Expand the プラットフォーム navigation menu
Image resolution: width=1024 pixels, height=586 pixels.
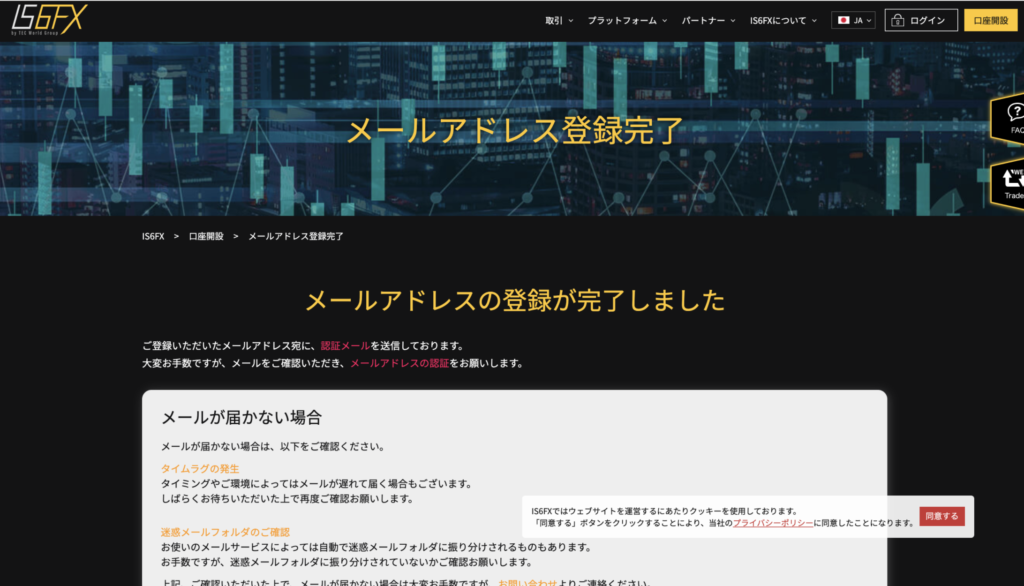627,20
